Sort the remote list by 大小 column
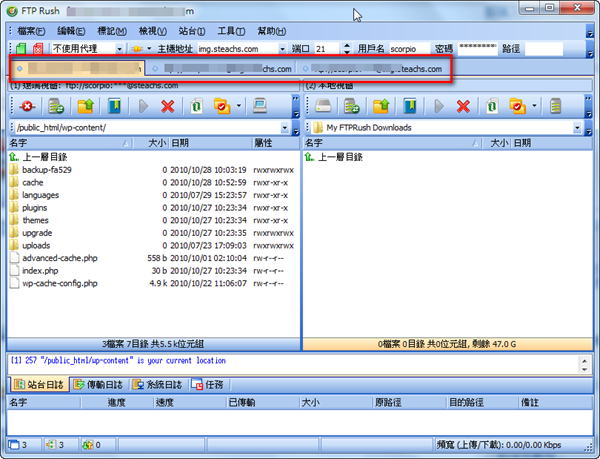600x459 pixels. coord(150,143)
